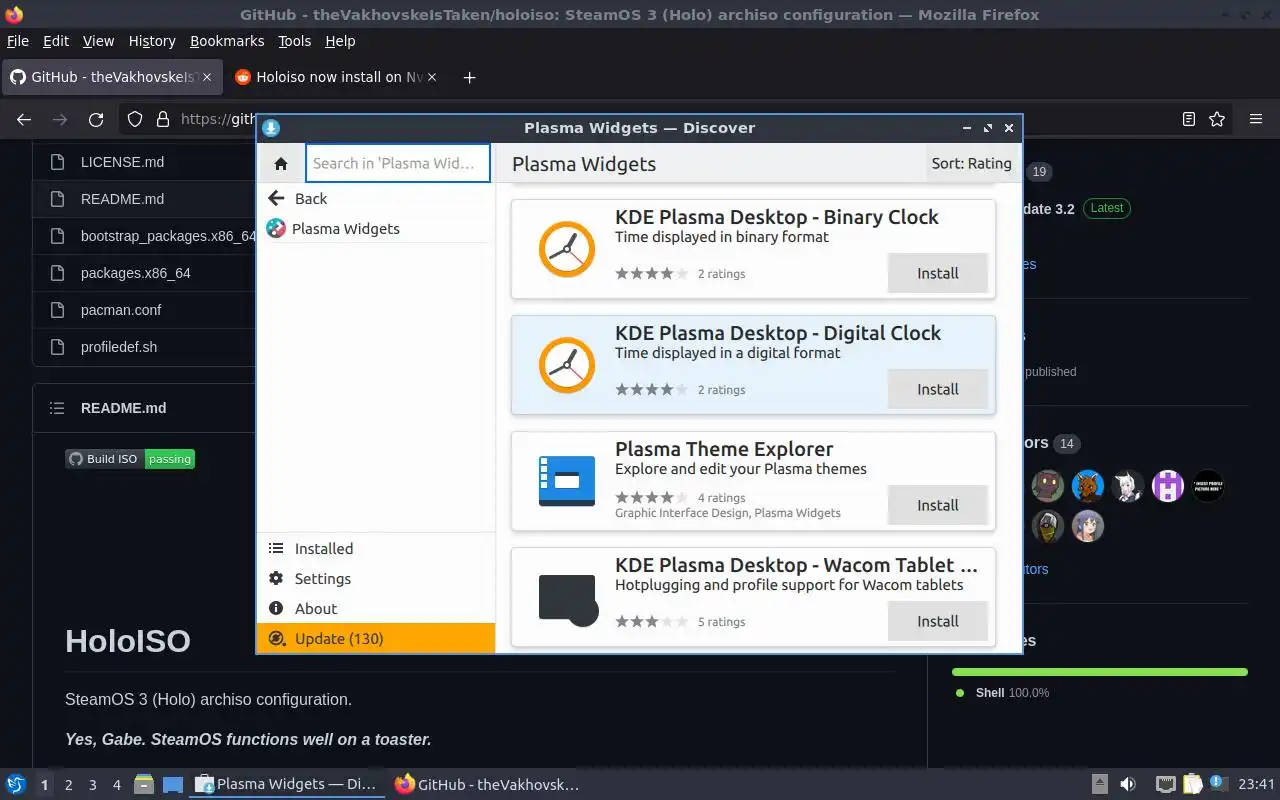The width and height of the screenshot is (1280, 800).
Task: Open Update (130) in Discover
Action: [x=376, y=638]
